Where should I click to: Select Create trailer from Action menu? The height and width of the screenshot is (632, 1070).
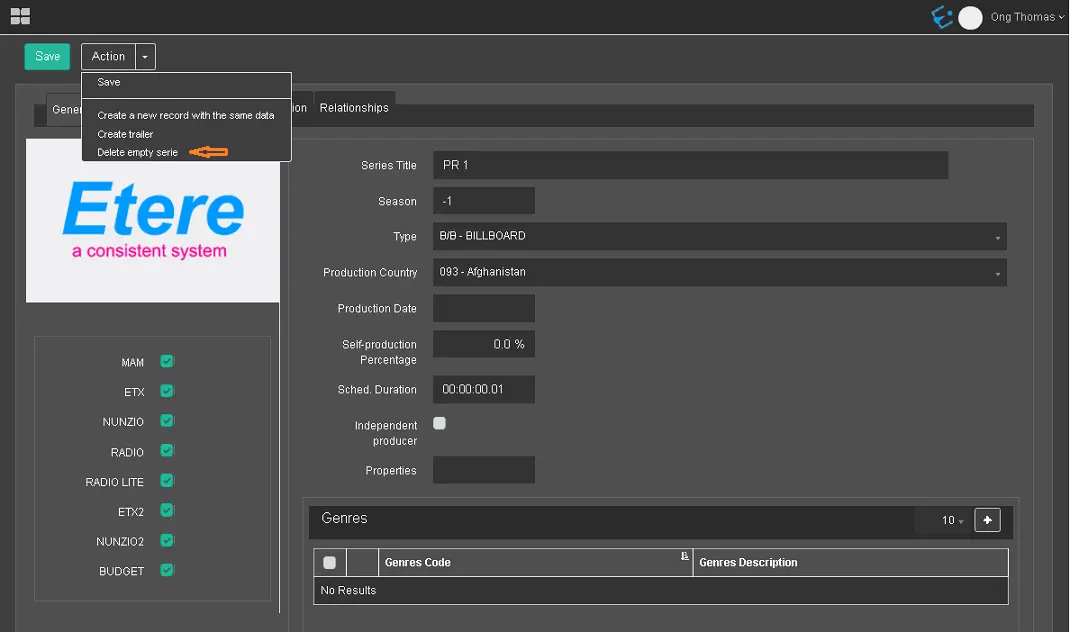125,134
